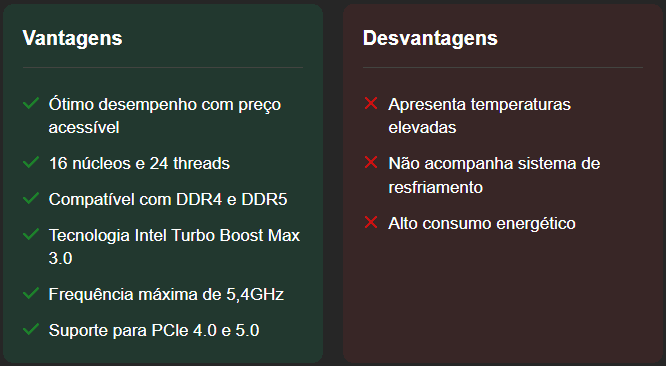Select the Desvantagens heading
This screenshot has width=666, height=366.
coord(430,38)
